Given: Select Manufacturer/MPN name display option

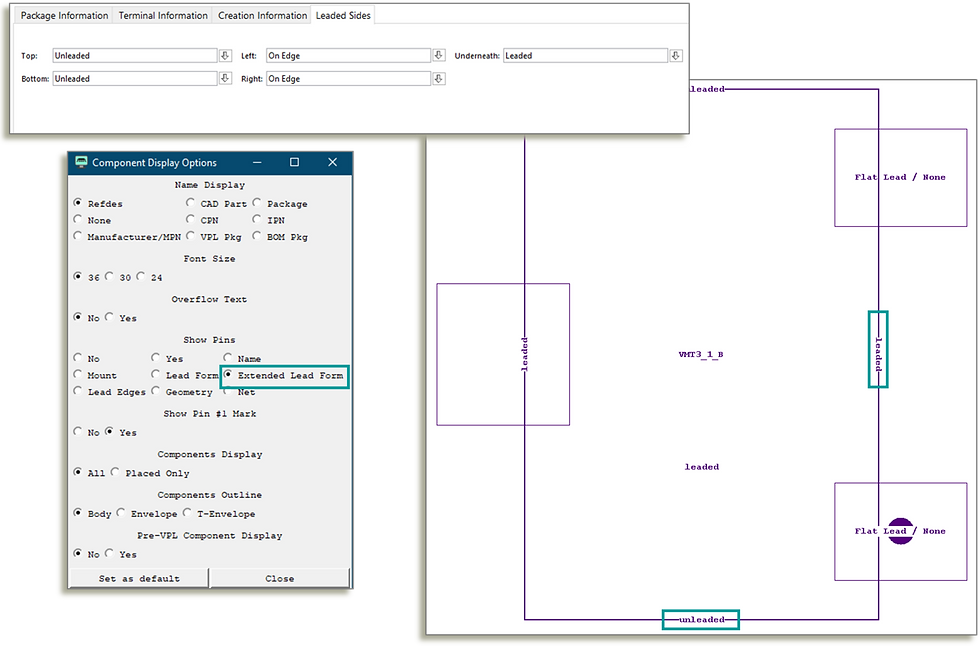Looking at the screenshot, I should 78,236.
